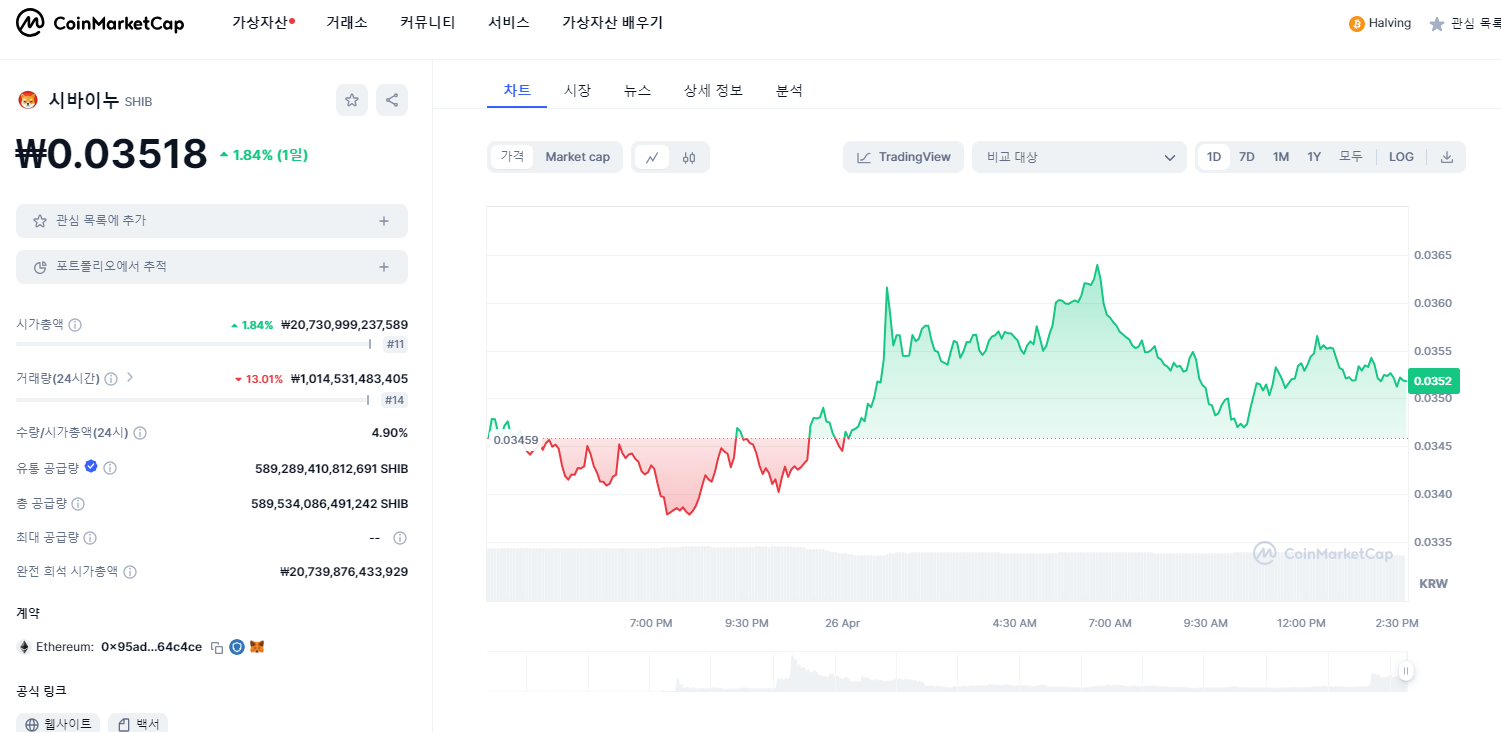Screen dimensions: 1501x732
Task: Select the 7D time range on the chart
Action: pyautogui.click(x=1247, y=157)
